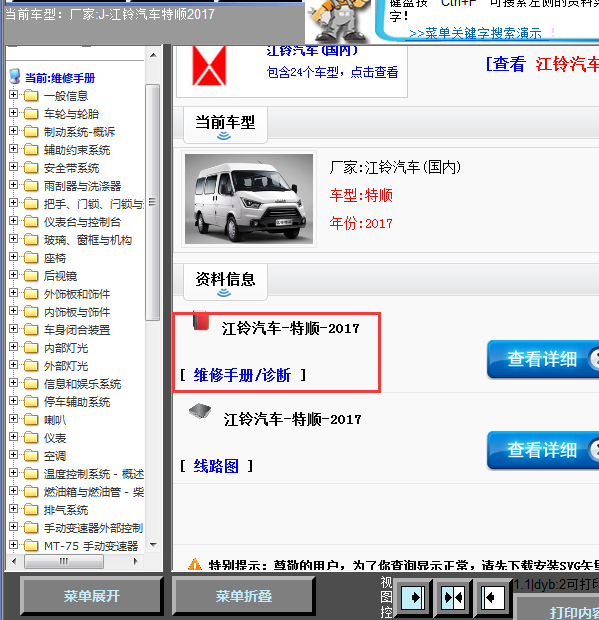
Task: Click view control left-arrow panel icon
Action: pyautogui.click(x=492, y=597)
